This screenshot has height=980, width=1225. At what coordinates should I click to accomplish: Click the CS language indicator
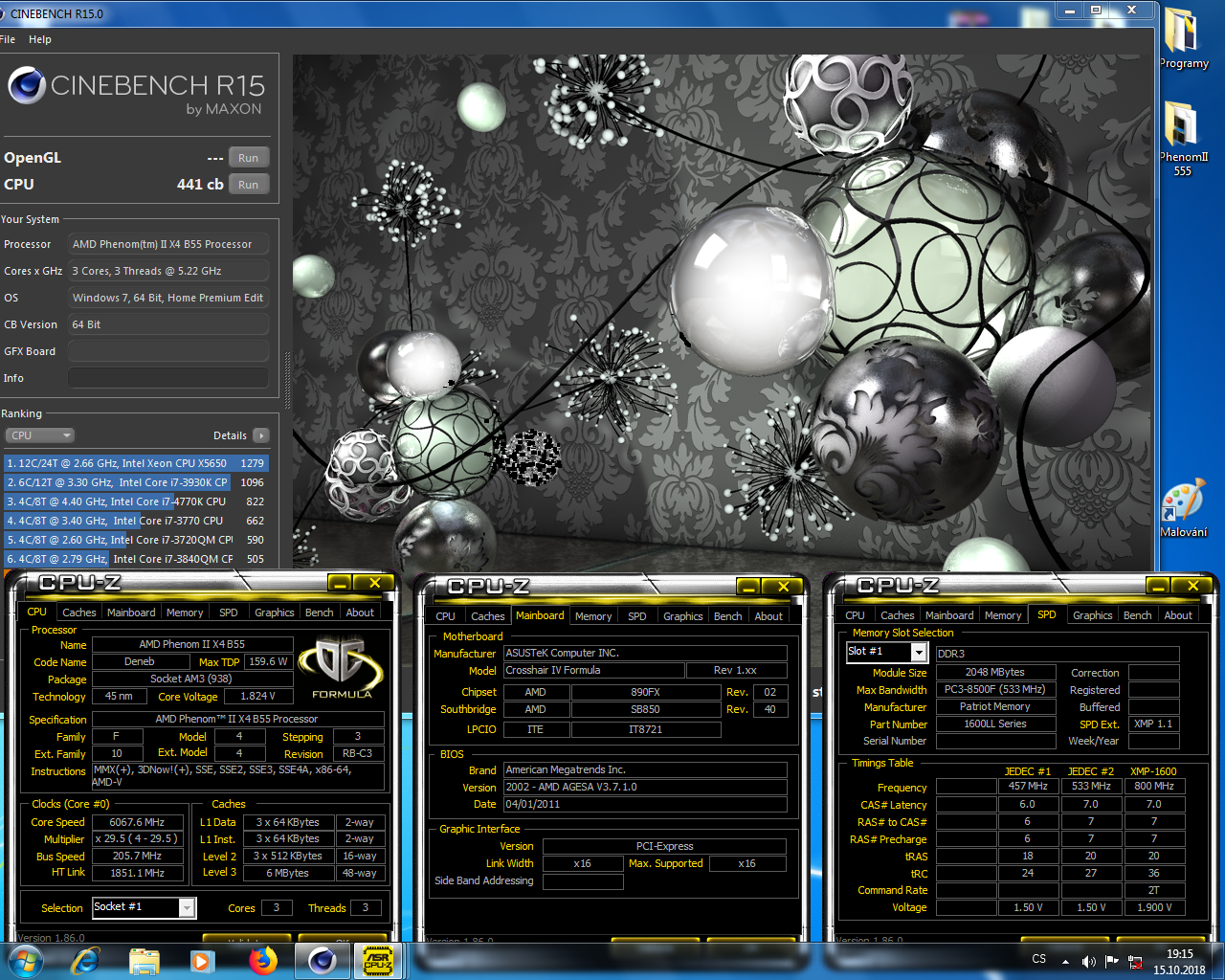click(1039, 959)
